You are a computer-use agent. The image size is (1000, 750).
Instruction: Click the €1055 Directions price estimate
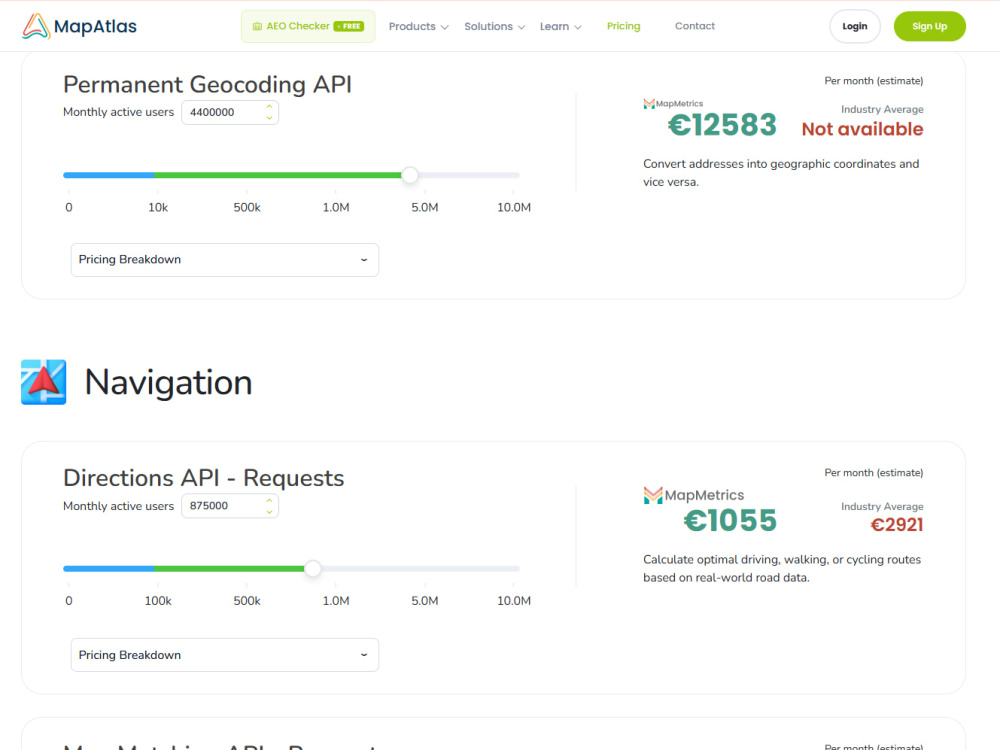point(730,520)
